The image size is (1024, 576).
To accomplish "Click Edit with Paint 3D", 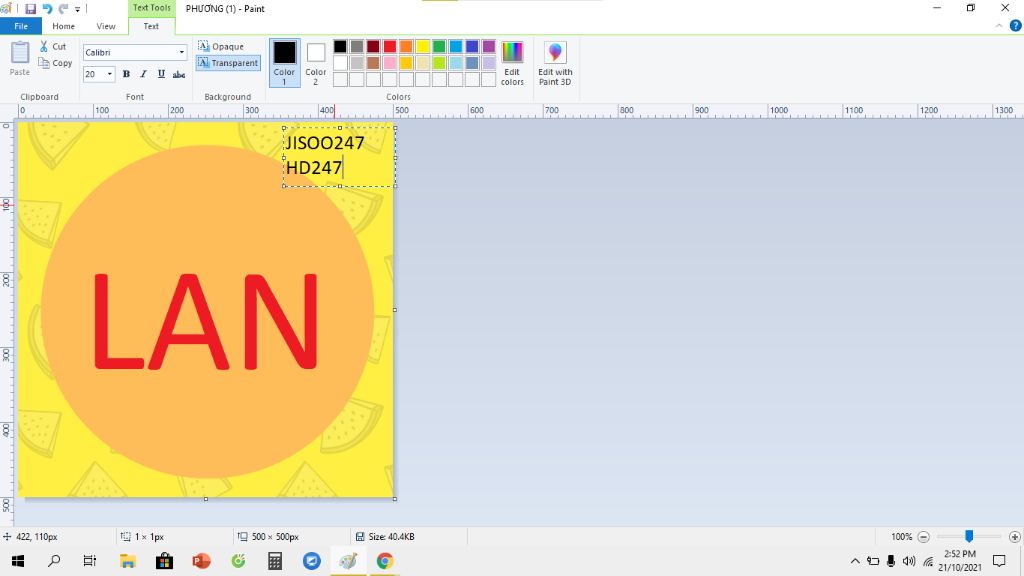I will coord(555,63).
